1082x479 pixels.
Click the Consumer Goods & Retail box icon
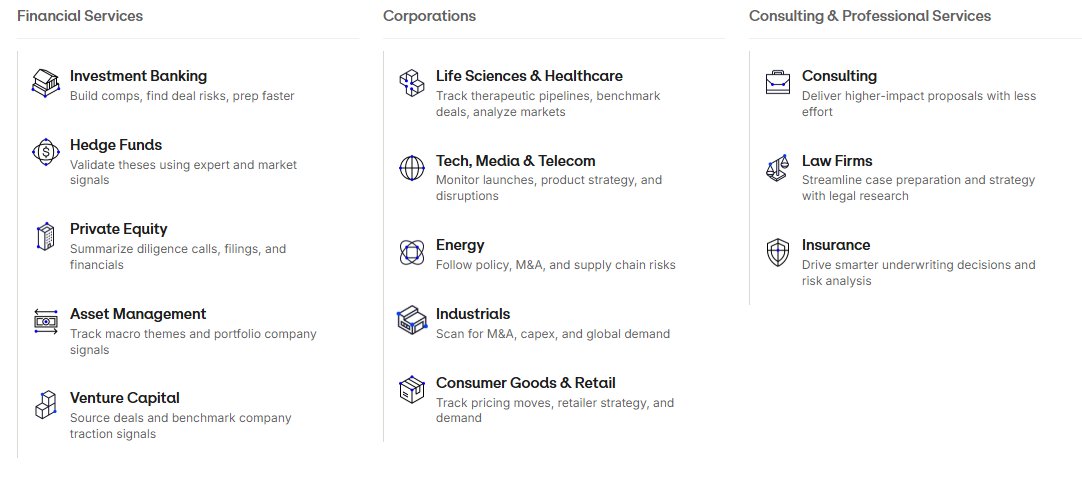coord(412,390)
